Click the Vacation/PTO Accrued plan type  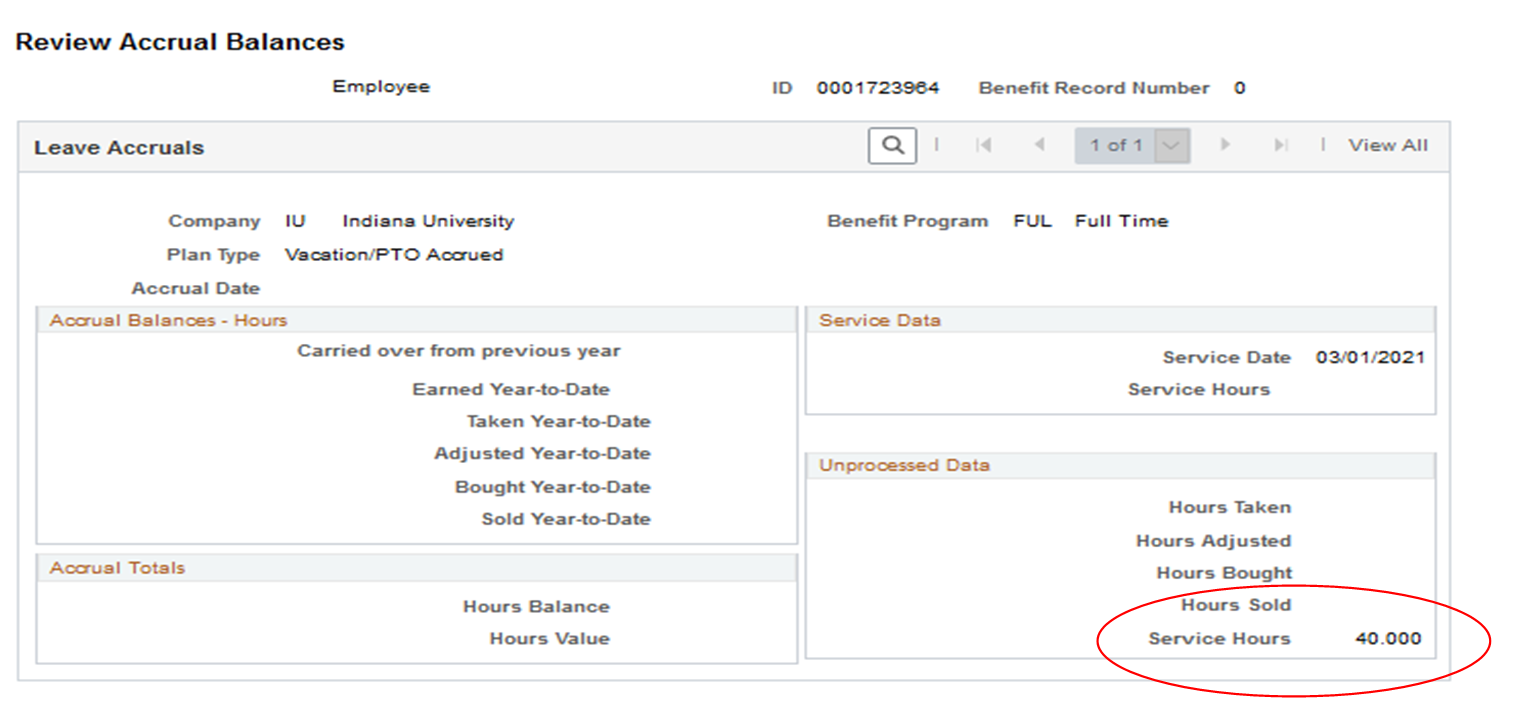pos(394,255)
